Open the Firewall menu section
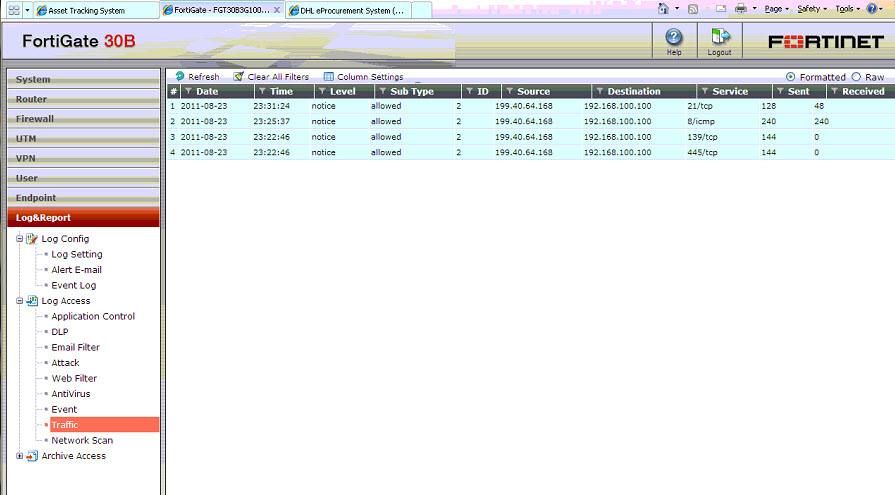The width and height of the screenshot is (895, 495). tap(83, 119)
